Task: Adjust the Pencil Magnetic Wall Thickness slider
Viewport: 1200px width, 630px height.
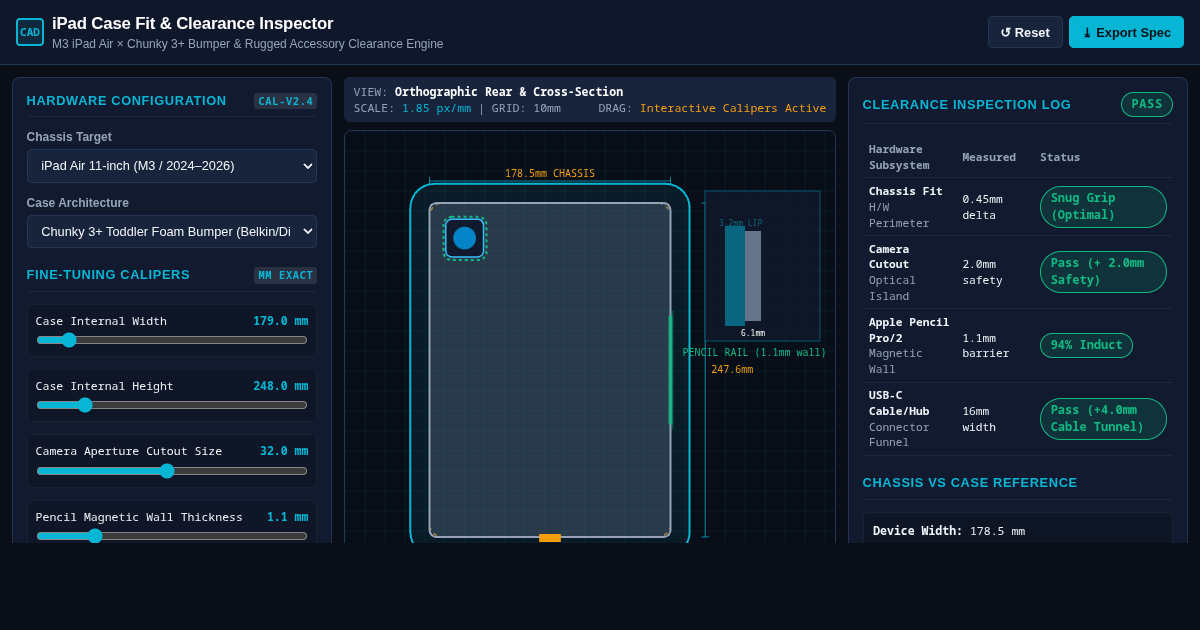Action: point(172,536)
